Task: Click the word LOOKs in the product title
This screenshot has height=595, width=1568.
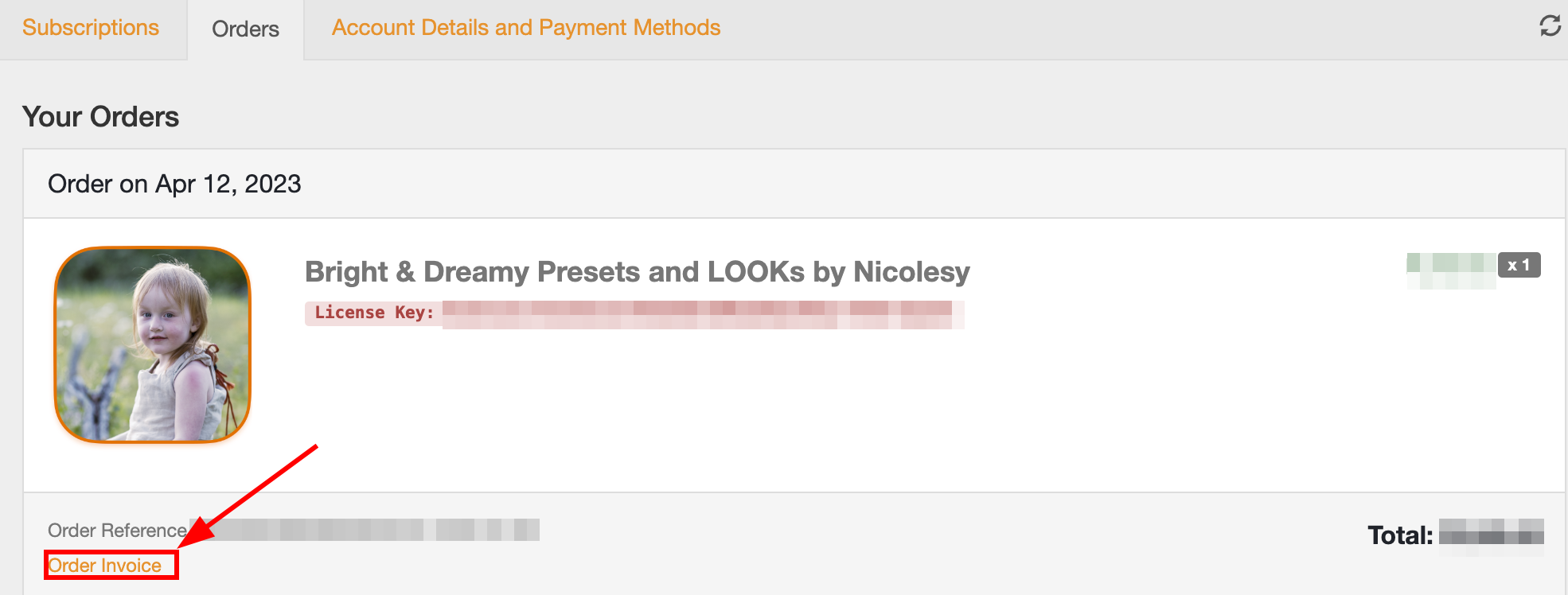Action: coord(755,272)
